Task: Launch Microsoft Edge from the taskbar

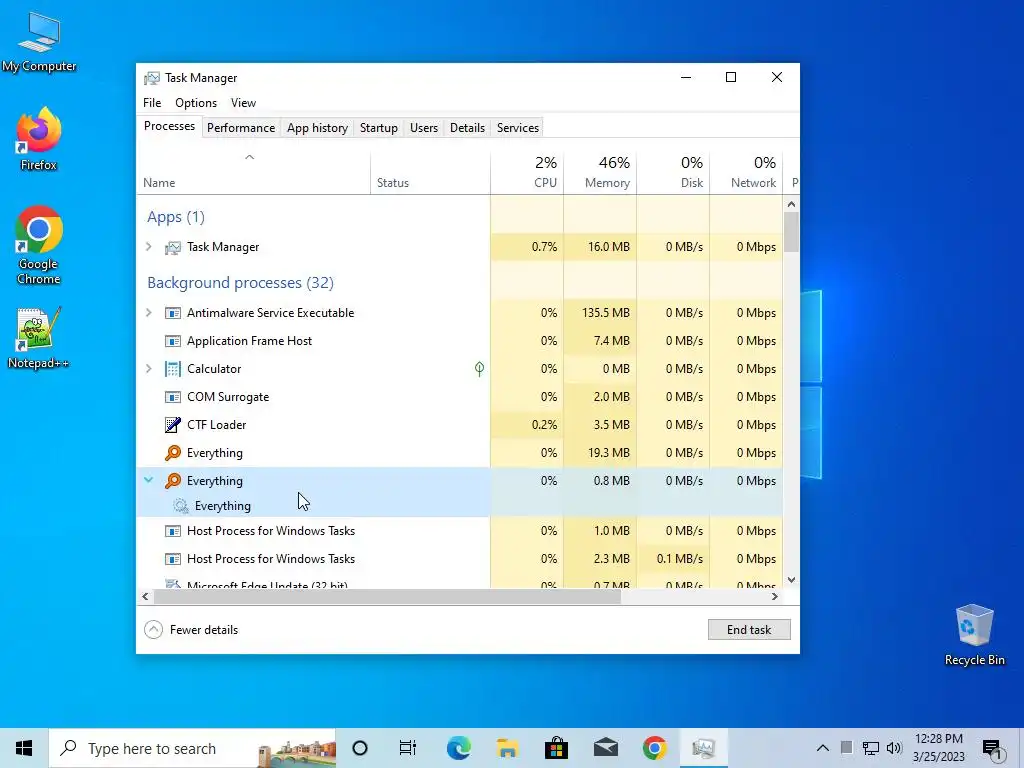Action: coord(458,748)
